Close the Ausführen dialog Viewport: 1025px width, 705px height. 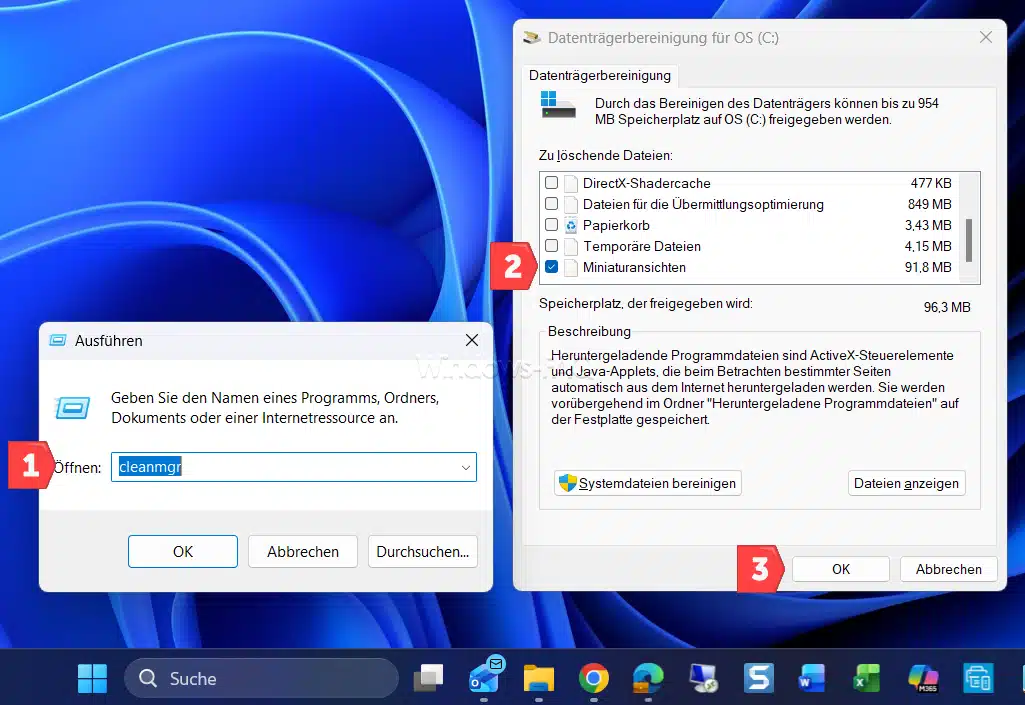tap(471, 340)
